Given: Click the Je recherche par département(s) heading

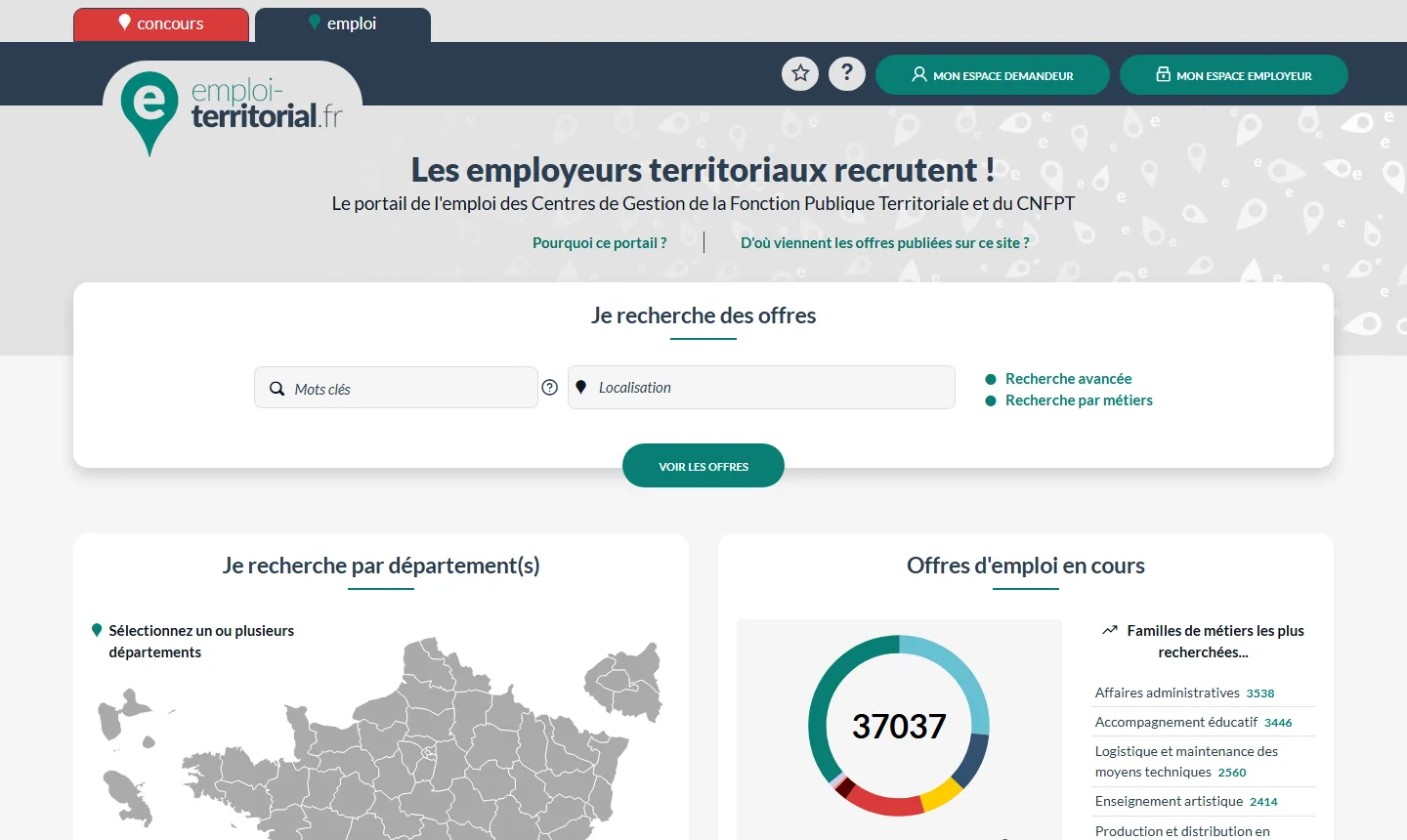Looking at the screenshot, I should point(381,566).
